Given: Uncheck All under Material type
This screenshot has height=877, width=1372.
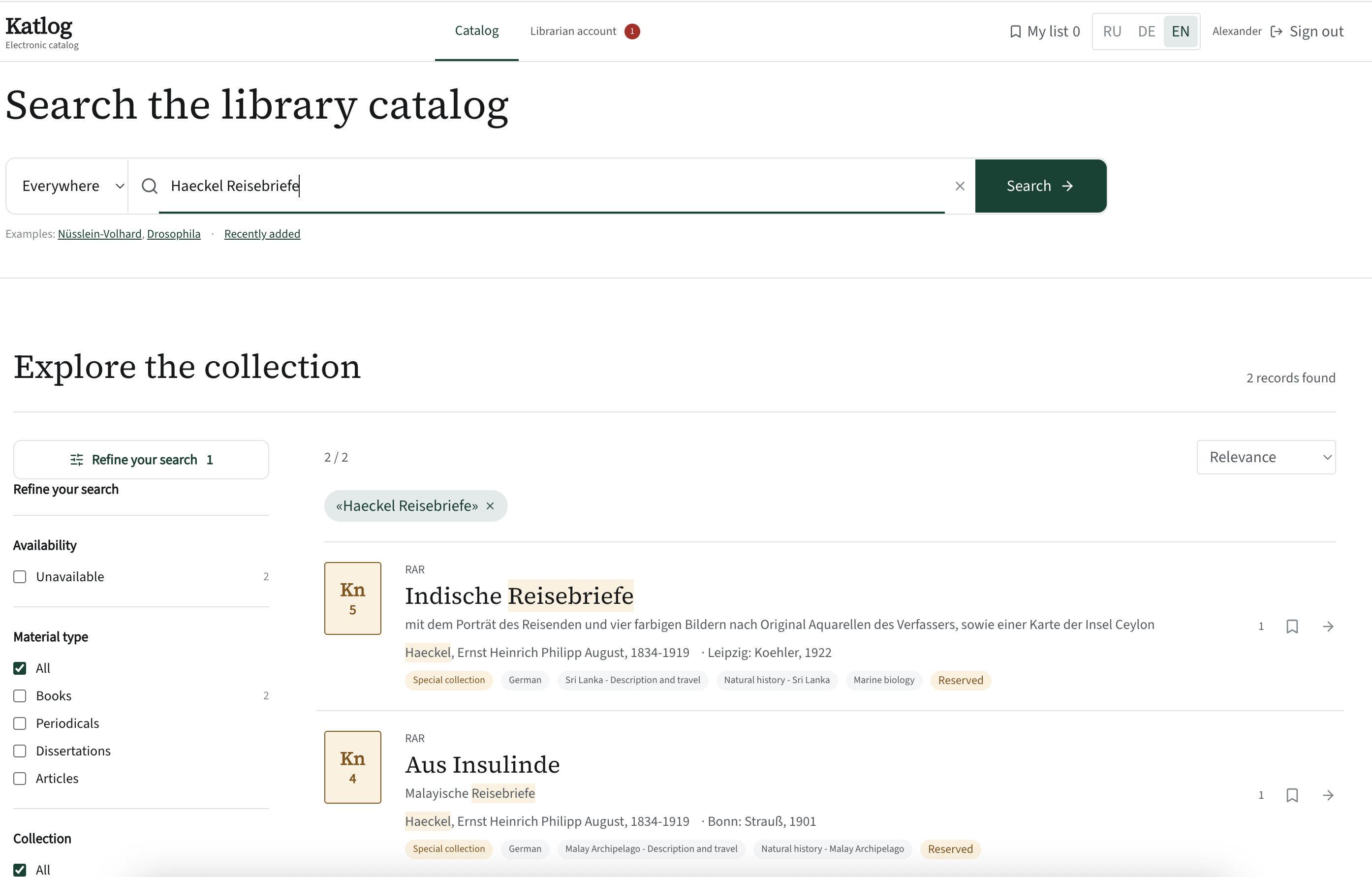Looking at the screenshot, I should coord(20,668).
